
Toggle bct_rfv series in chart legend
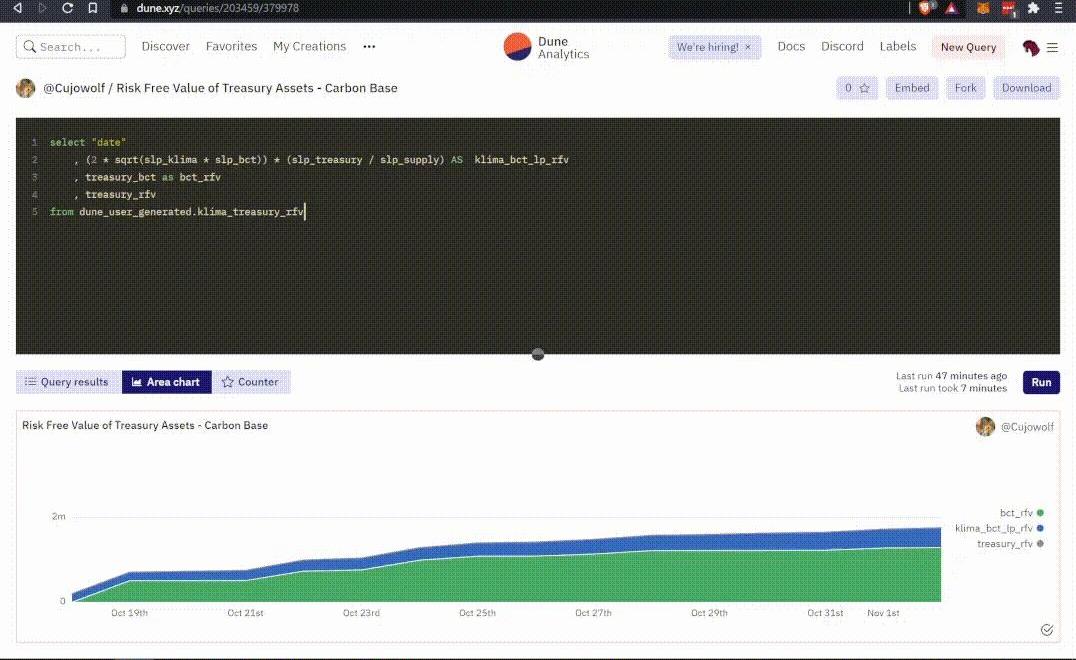click(1016, 513)
